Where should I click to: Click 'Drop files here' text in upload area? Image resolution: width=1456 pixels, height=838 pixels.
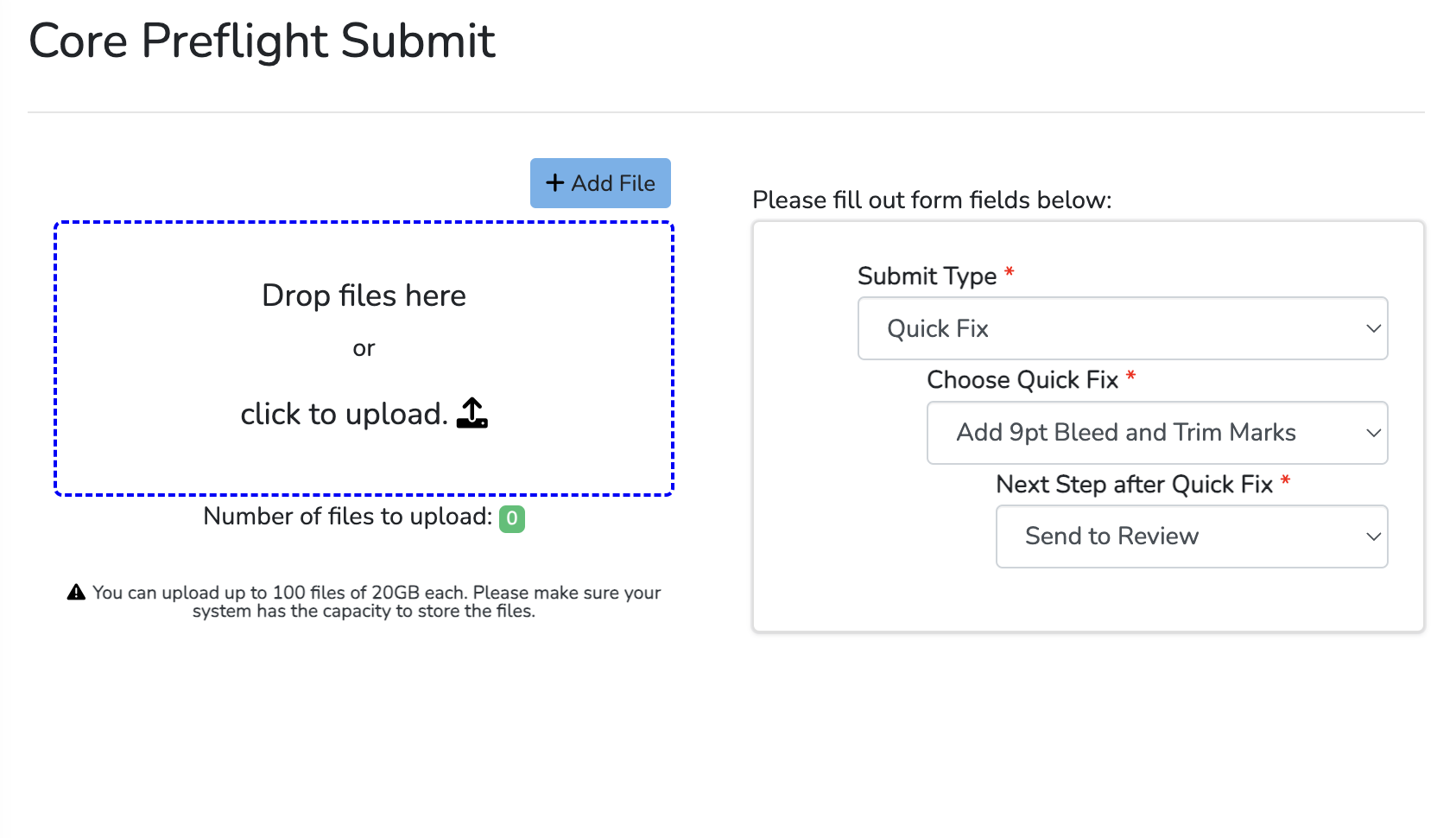click(364, 295)
